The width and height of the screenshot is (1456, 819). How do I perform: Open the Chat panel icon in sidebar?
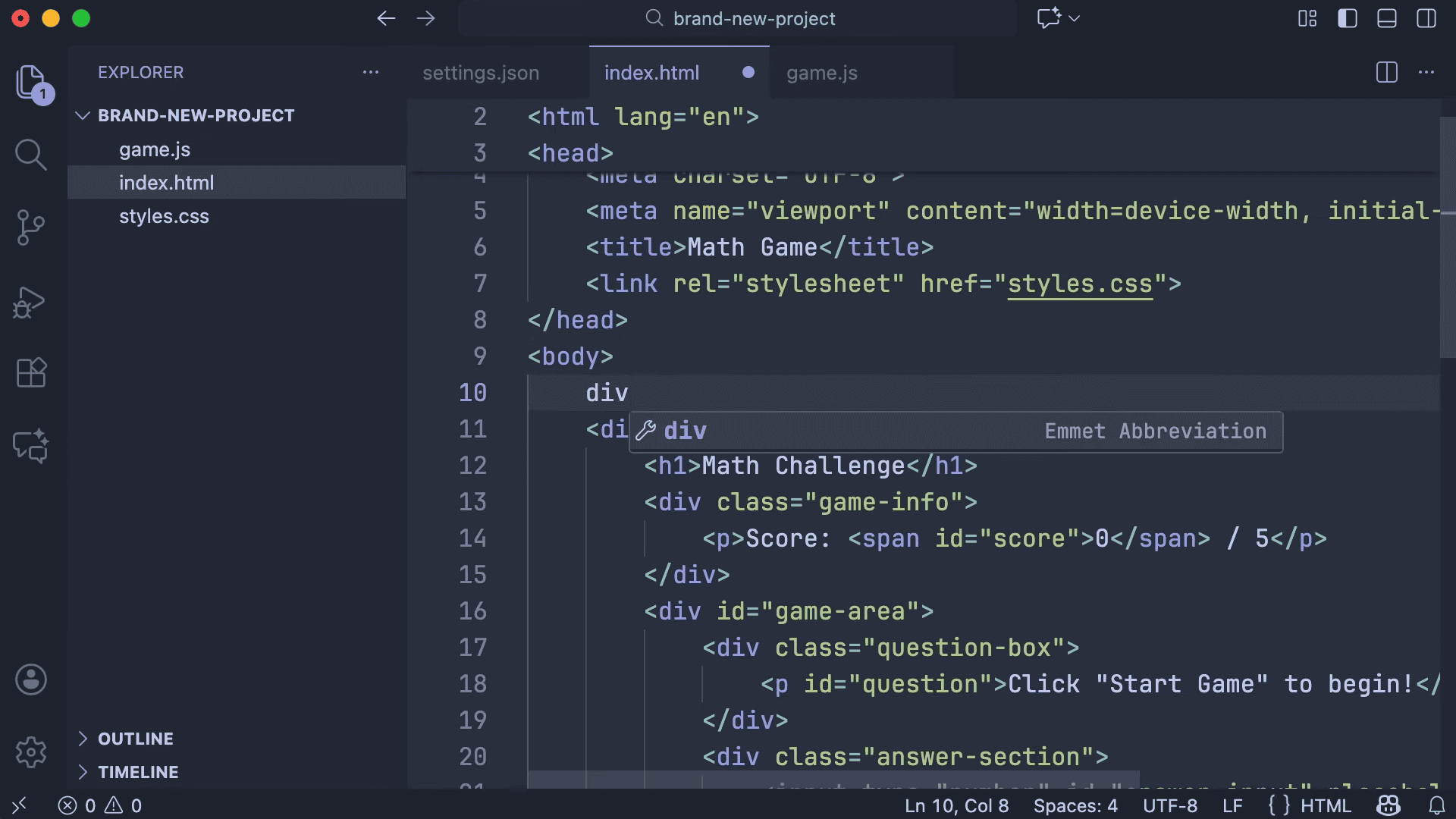(x=30, y=447)
